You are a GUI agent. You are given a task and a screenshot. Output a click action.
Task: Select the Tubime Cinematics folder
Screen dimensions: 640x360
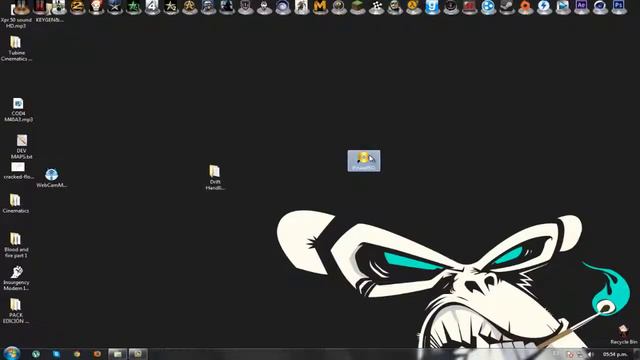pyautogui.click(x=16, y=49)
